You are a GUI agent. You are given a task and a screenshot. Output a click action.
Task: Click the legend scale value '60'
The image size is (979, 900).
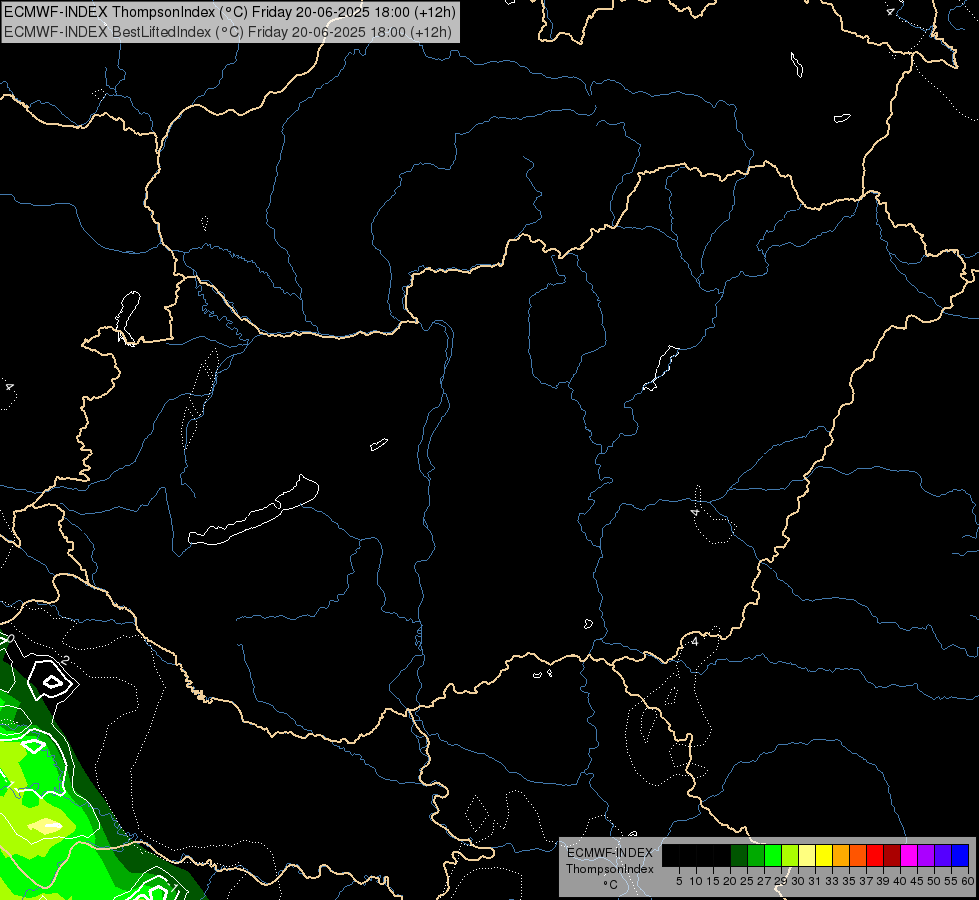[968, 881]
